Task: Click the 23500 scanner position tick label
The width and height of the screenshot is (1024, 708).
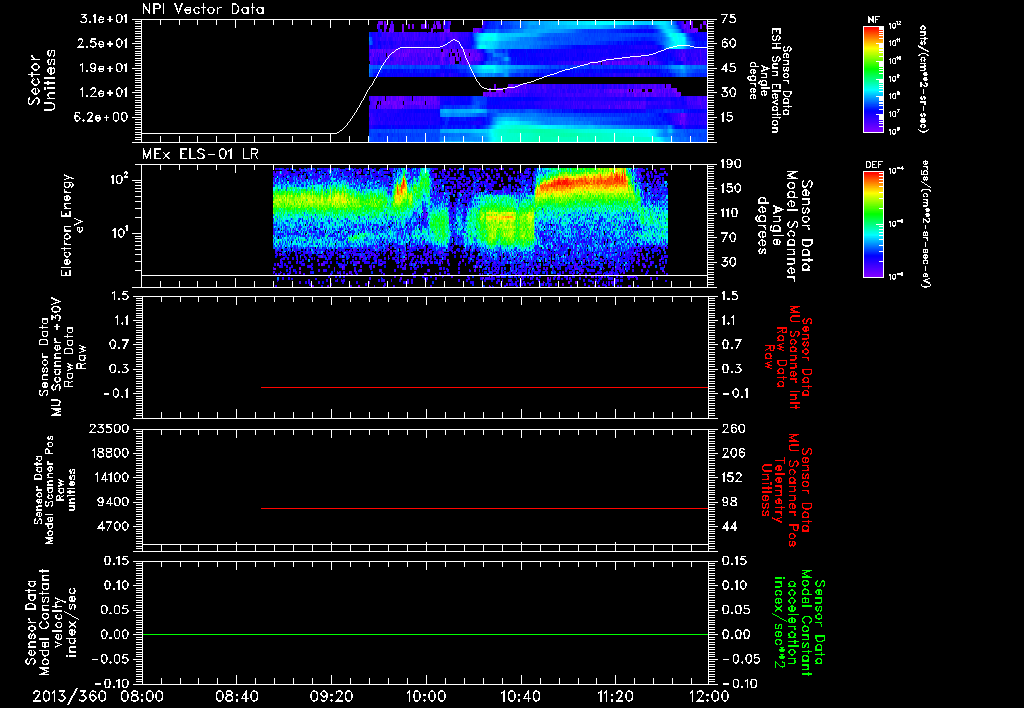Action: tap(109, 428)
